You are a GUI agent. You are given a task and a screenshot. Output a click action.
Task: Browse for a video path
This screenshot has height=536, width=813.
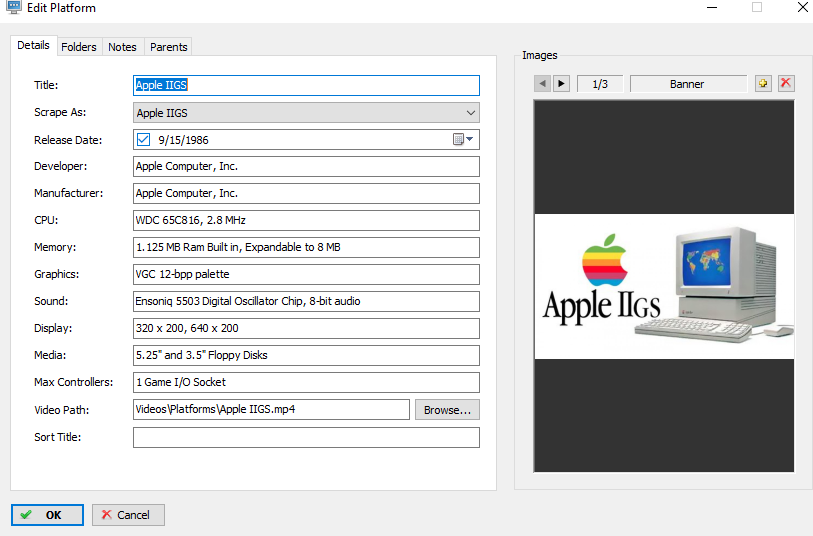click(x=447, y=410)
